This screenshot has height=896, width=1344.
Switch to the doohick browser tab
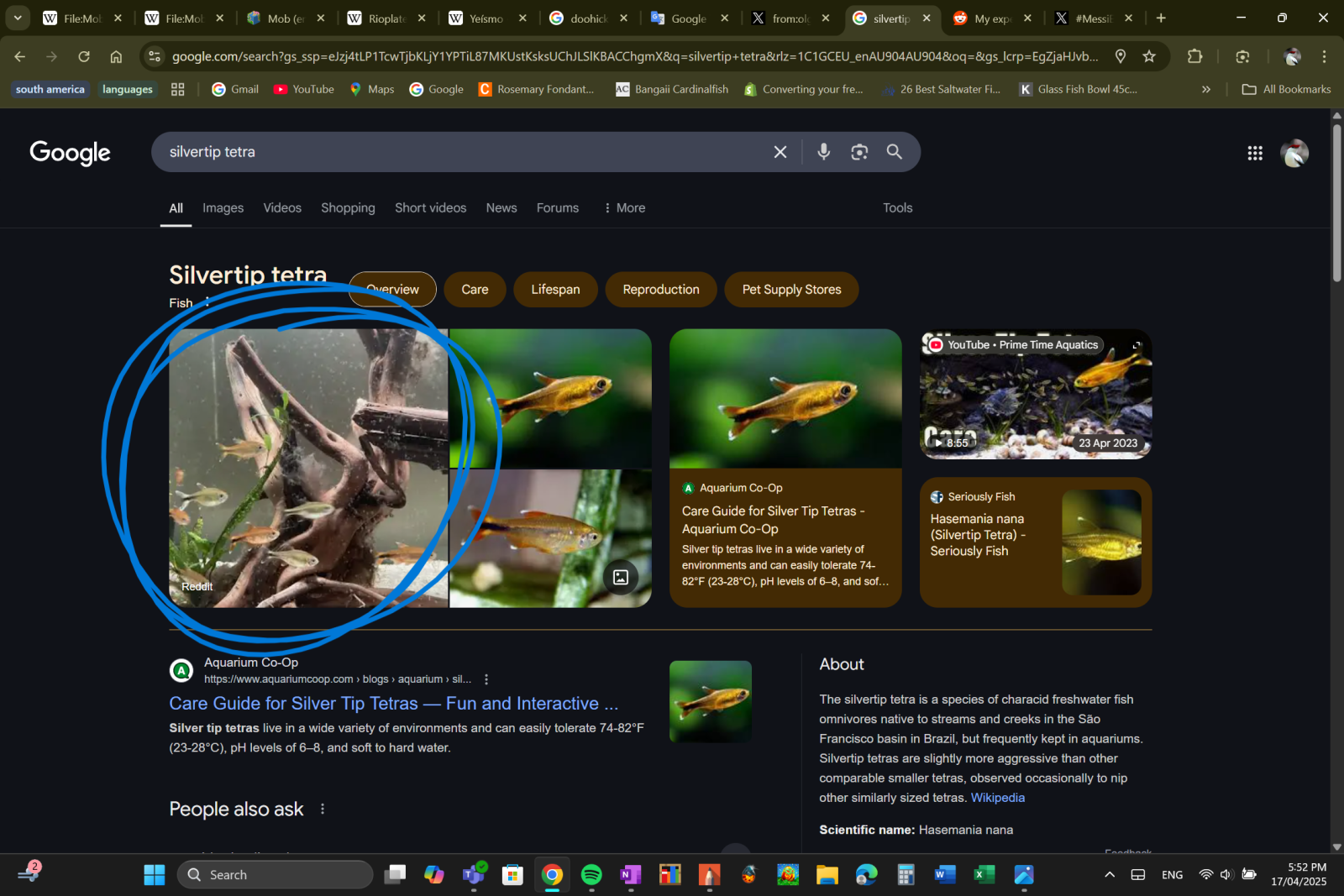[588, 18]
